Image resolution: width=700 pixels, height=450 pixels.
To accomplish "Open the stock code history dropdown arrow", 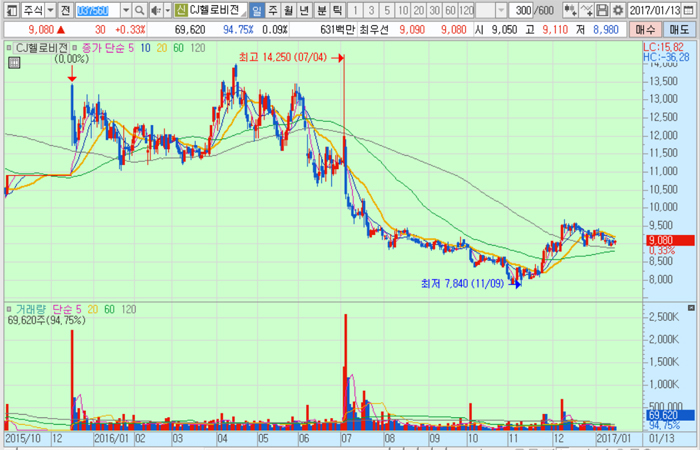I will point(126,10).
